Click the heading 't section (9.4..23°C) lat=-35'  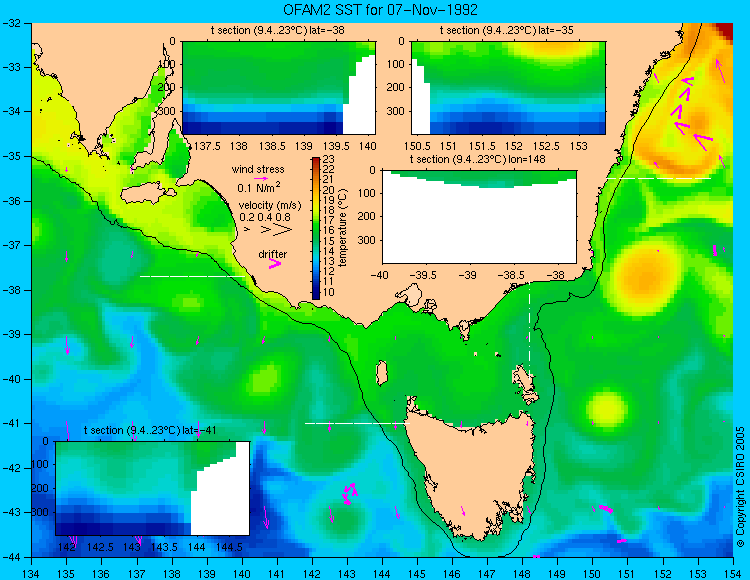(507, 31)
